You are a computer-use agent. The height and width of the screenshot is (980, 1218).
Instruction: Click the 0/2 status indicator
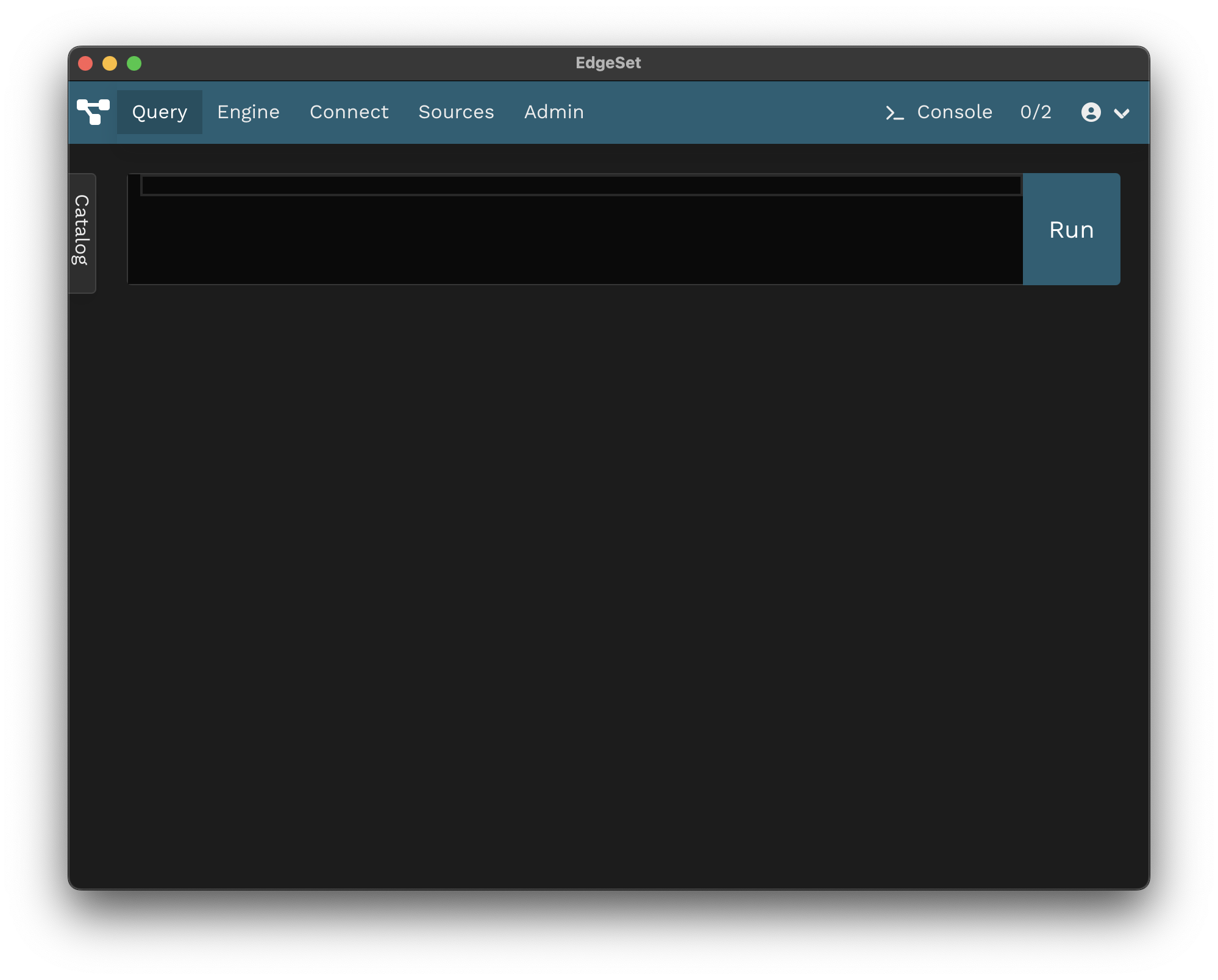click(1036, 112)
